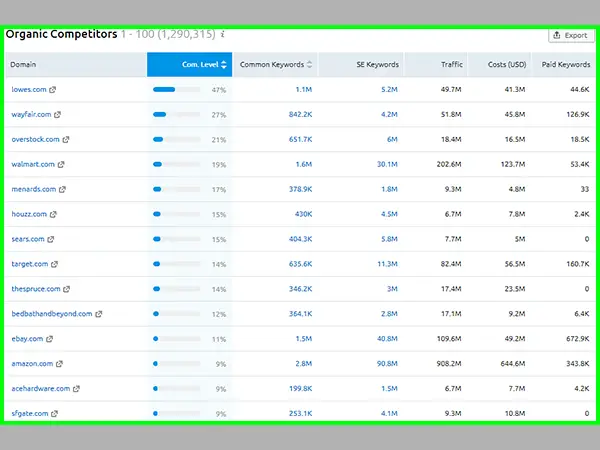This screenshot has height=450, width=600.
Task: Open walmart.com common keywords 1.6M
Action: coord(303,164)
